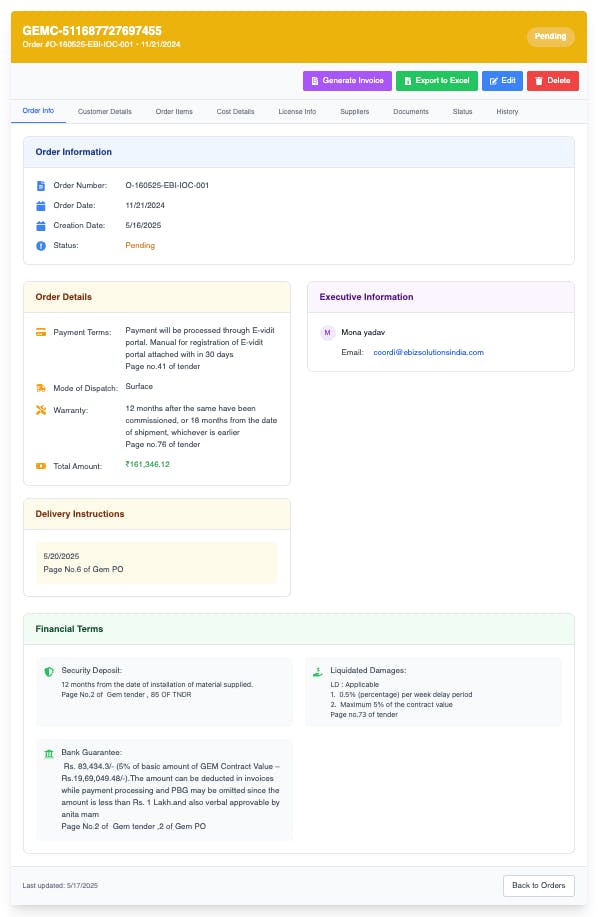Click the tools Warranty icon
This screenshot has height=917, width=602.
pyautogui.click(x=41, y=409)
